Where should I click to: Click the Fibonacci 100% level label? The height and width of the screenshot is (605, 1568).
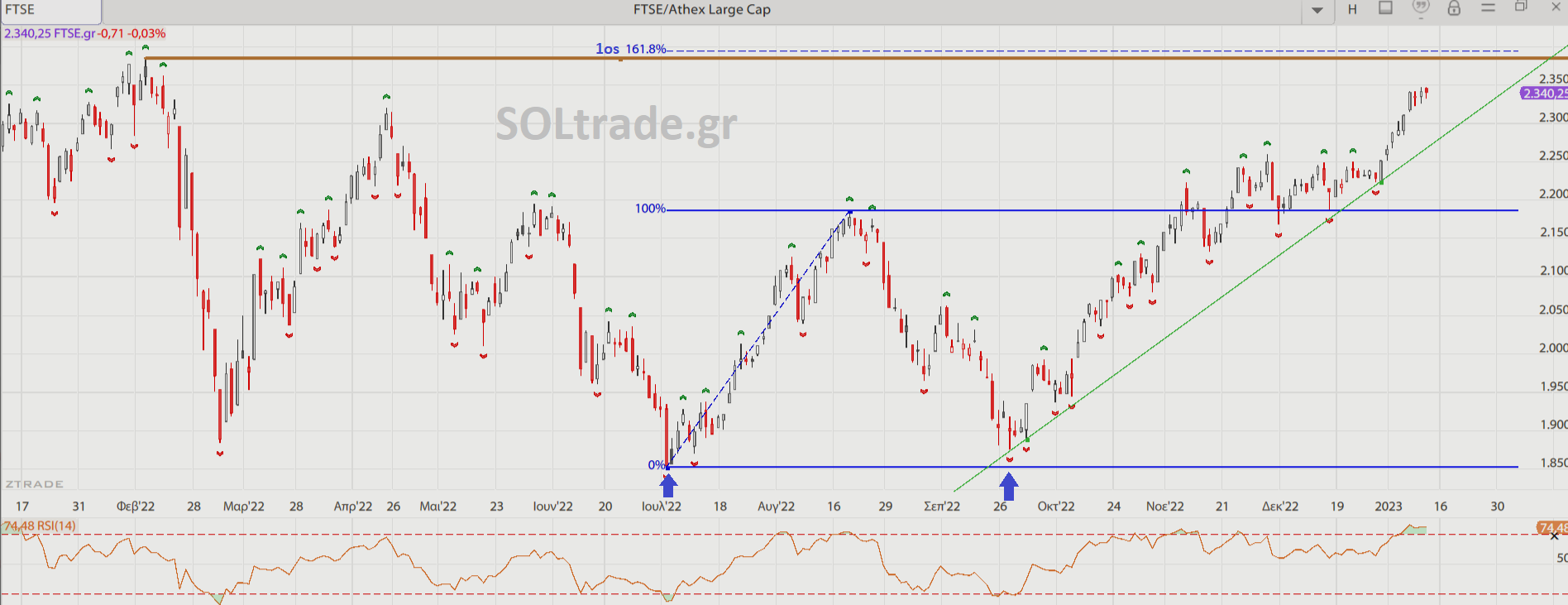click(x=650, y=209)
